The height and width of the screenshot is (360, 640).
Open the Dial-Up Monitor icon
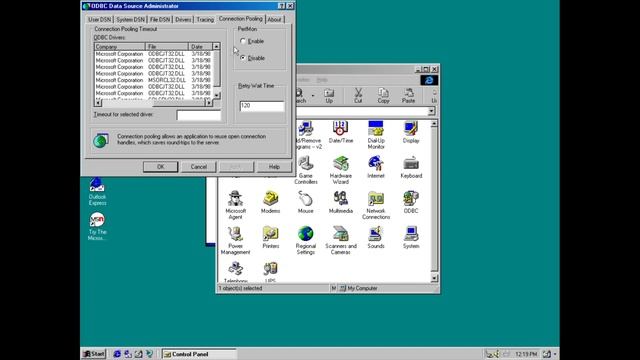[x=376, y=134]
